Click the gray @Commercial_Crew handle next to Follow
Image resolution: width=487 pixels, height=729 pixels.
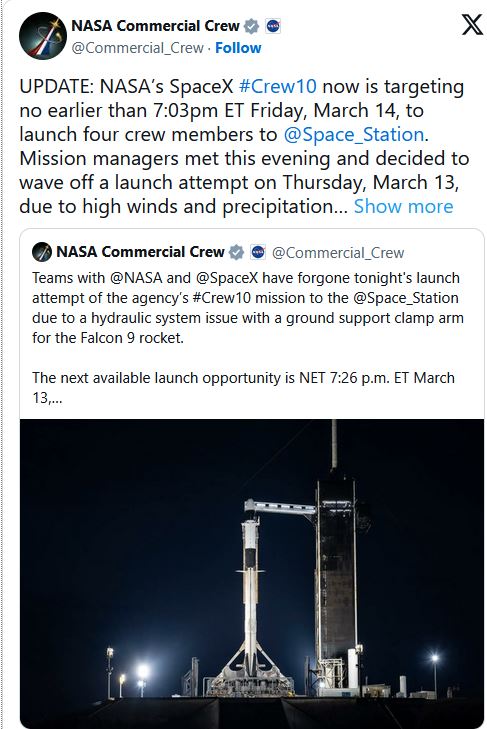[x=138, y=48]
